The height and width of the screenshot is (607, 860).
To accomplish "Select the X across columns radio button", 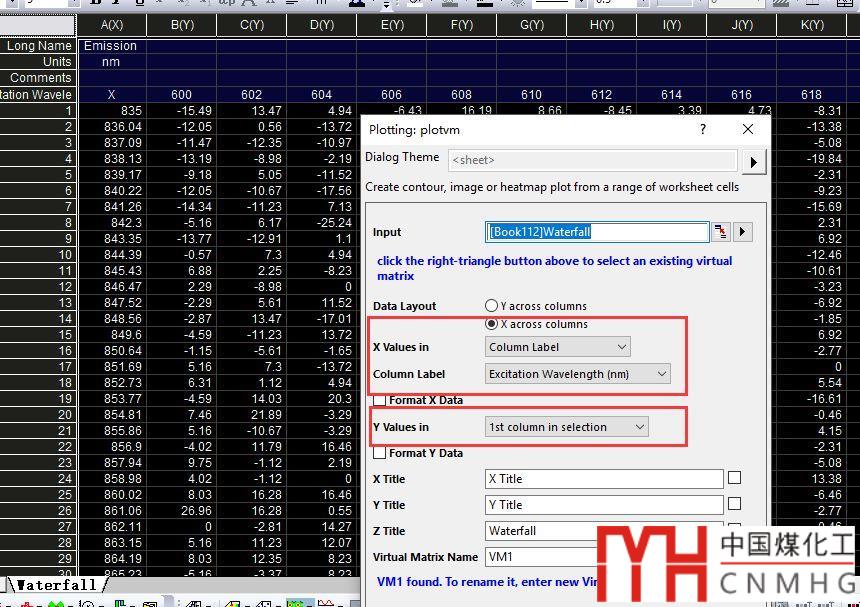I will coord(491,324).
